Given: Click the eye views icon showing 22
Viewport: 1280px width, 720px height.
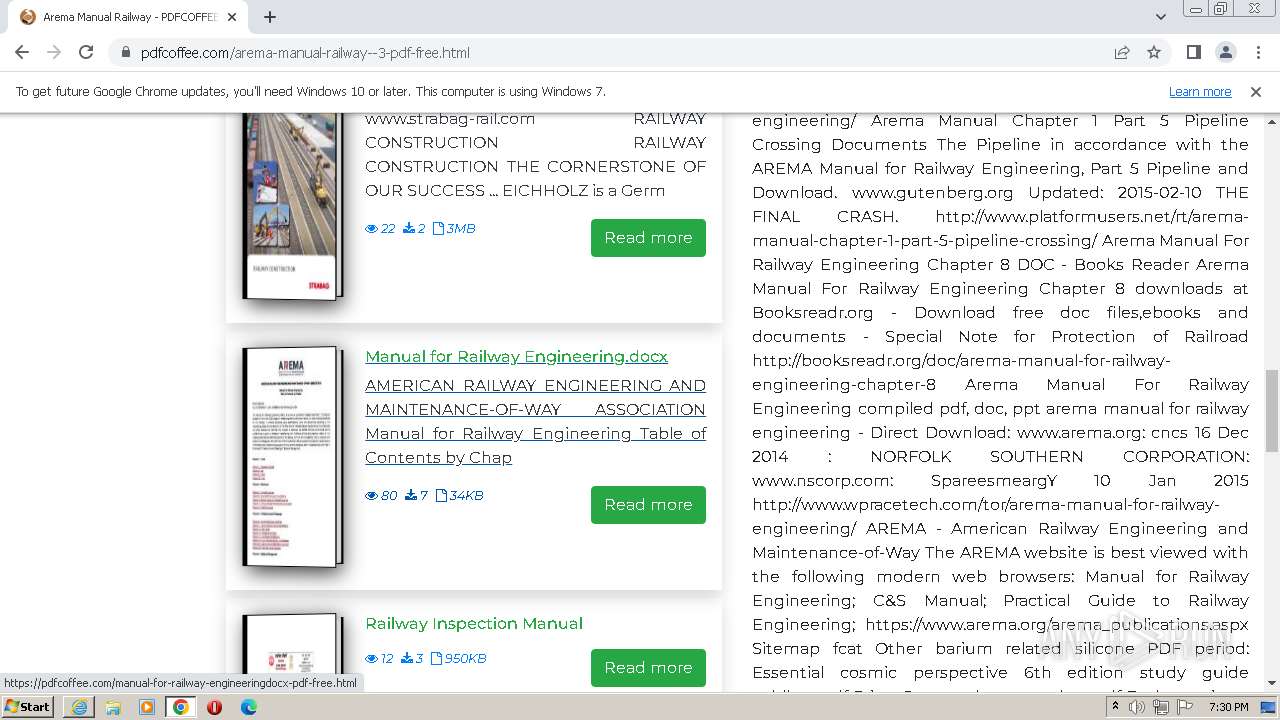Looking at the screenshot, I should (x=371, y=229).
